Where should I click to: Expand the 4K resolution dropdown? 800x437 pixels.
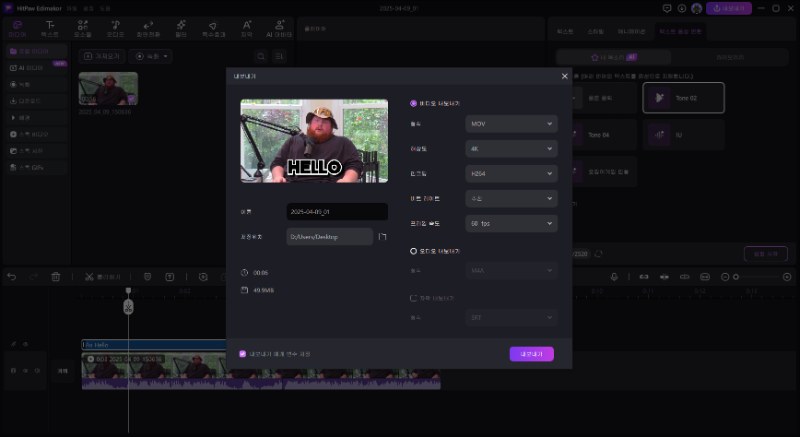(511, 148)
